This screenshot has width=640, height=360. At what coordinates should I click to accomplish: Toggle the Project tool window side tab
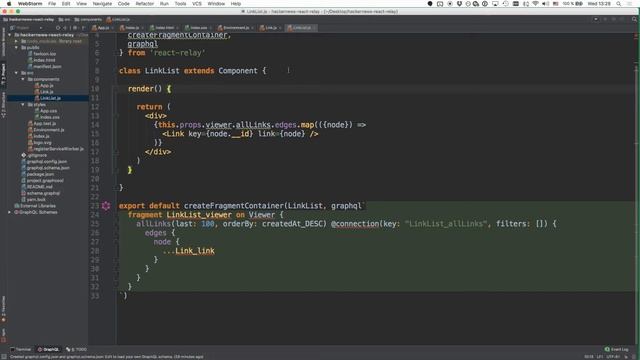pos(3,74)
